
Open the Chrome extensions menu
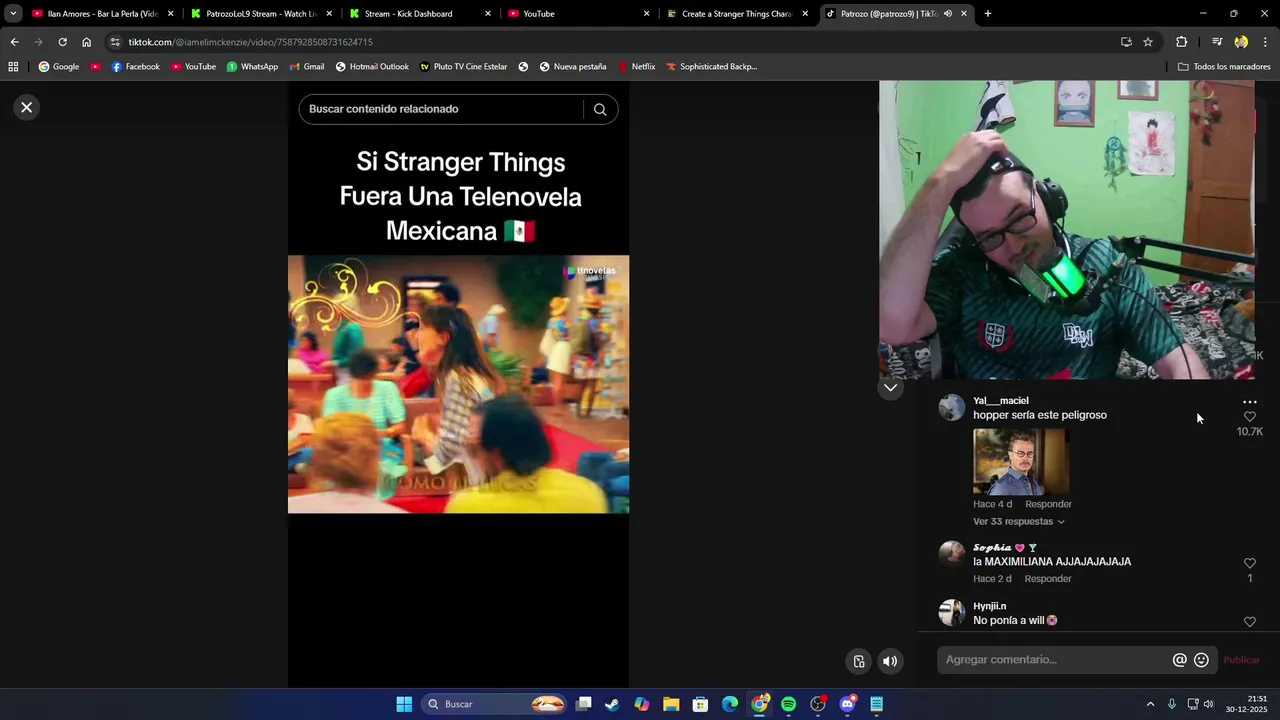coord(1181,42)
